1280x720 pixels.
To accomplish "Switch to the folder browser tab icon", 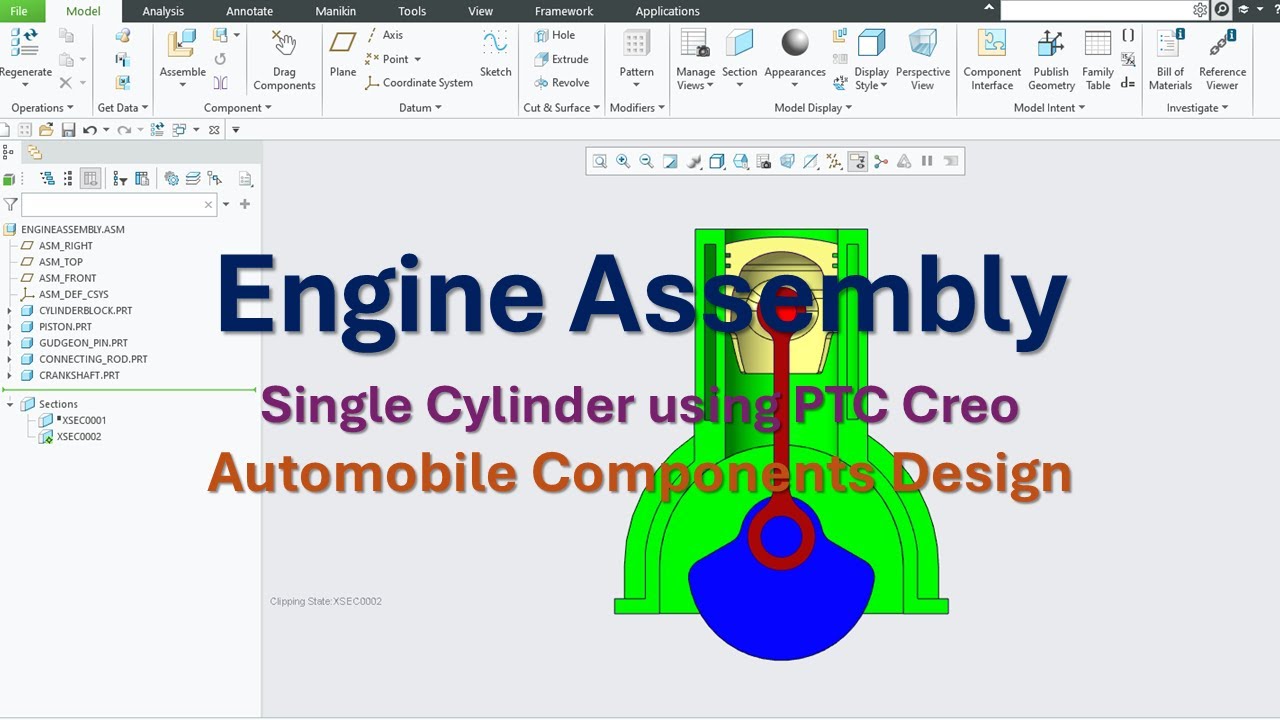I will coord(34,152).
